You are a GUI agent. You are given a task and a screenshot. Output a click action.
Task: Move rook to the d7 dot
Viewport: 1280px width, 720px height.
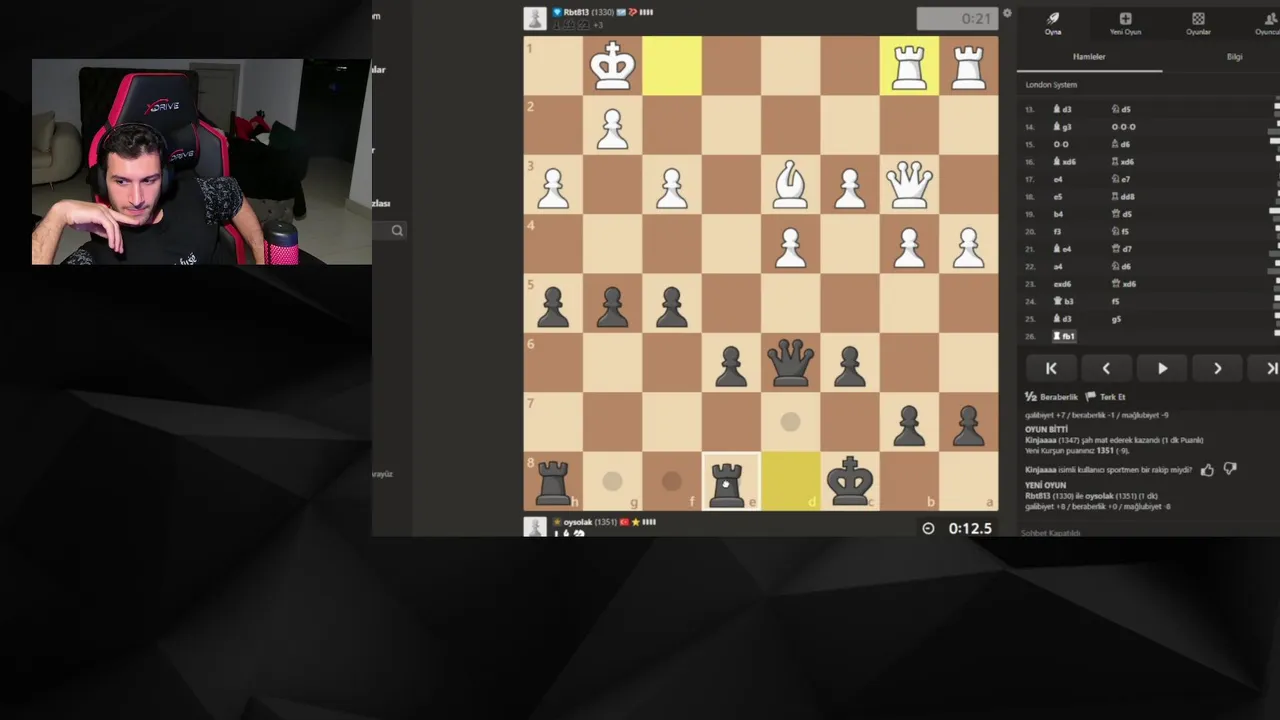(x=790, y=422)
